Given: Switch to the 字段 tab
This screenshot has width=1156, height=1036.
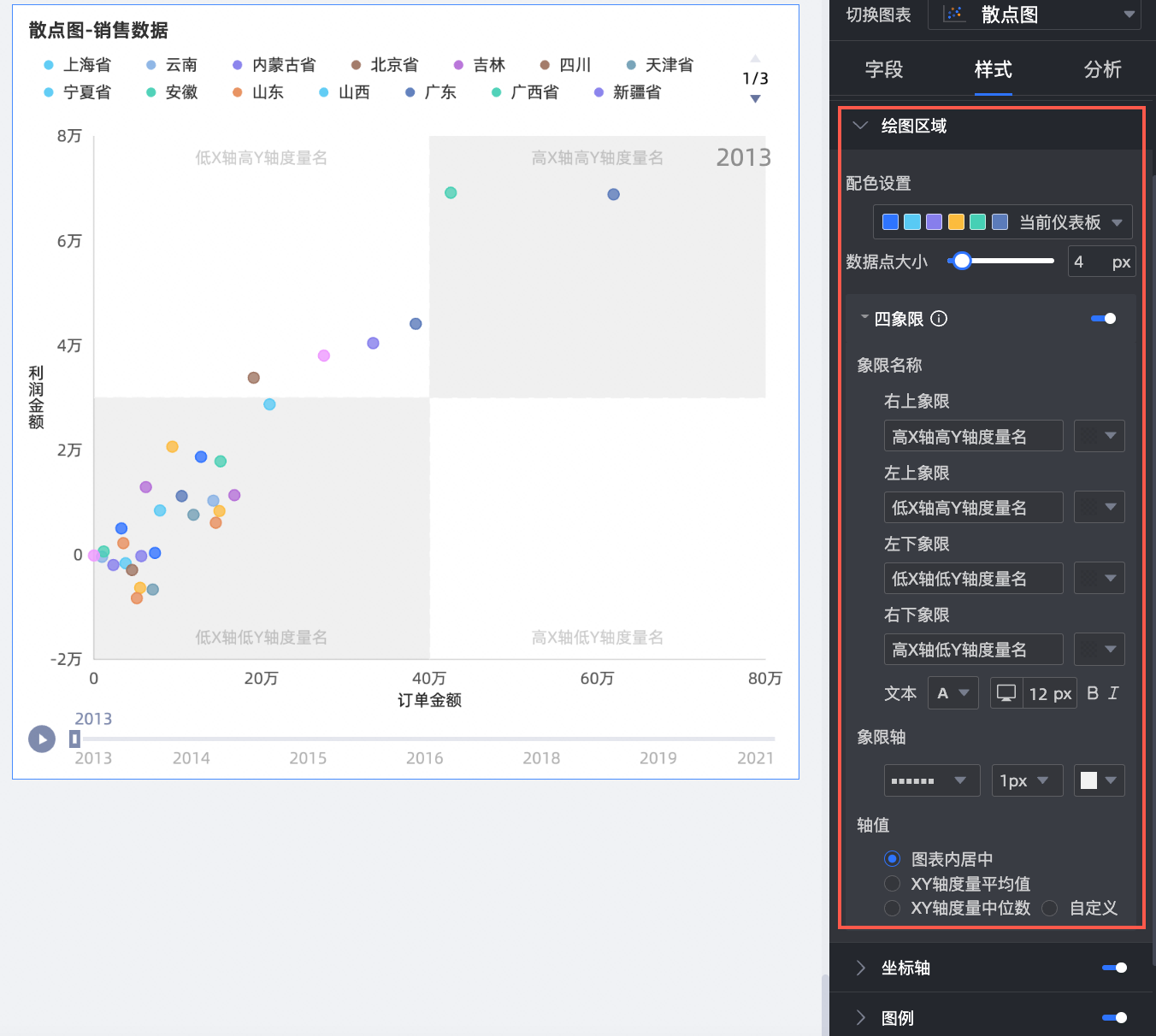Looking at the screenshot, I should [884, 69].
